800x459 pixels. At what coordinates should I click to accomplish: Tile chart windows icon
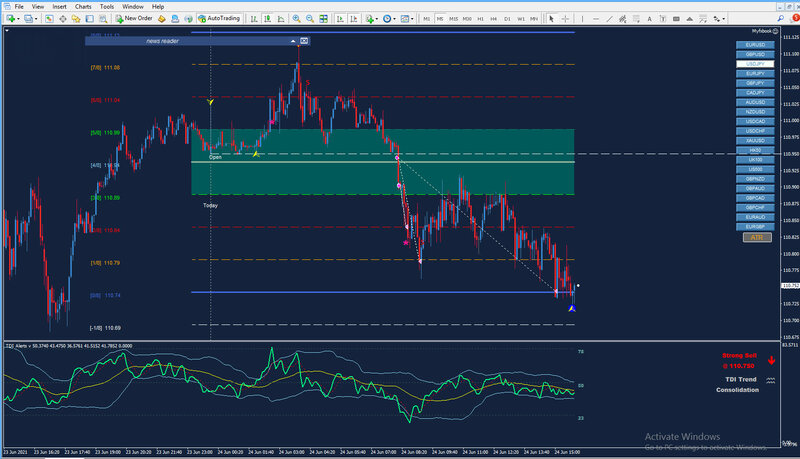[323, 19]
